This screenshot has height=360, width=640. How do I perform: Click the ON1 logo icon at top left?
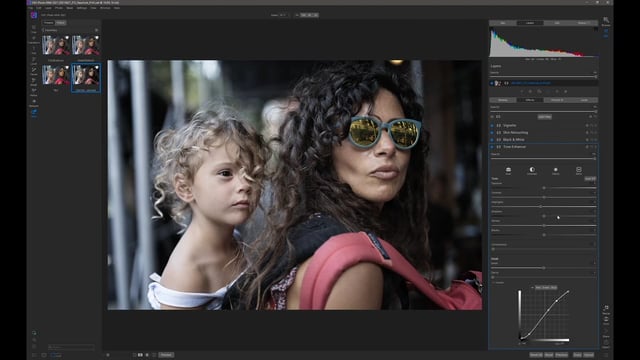(34, 15)
